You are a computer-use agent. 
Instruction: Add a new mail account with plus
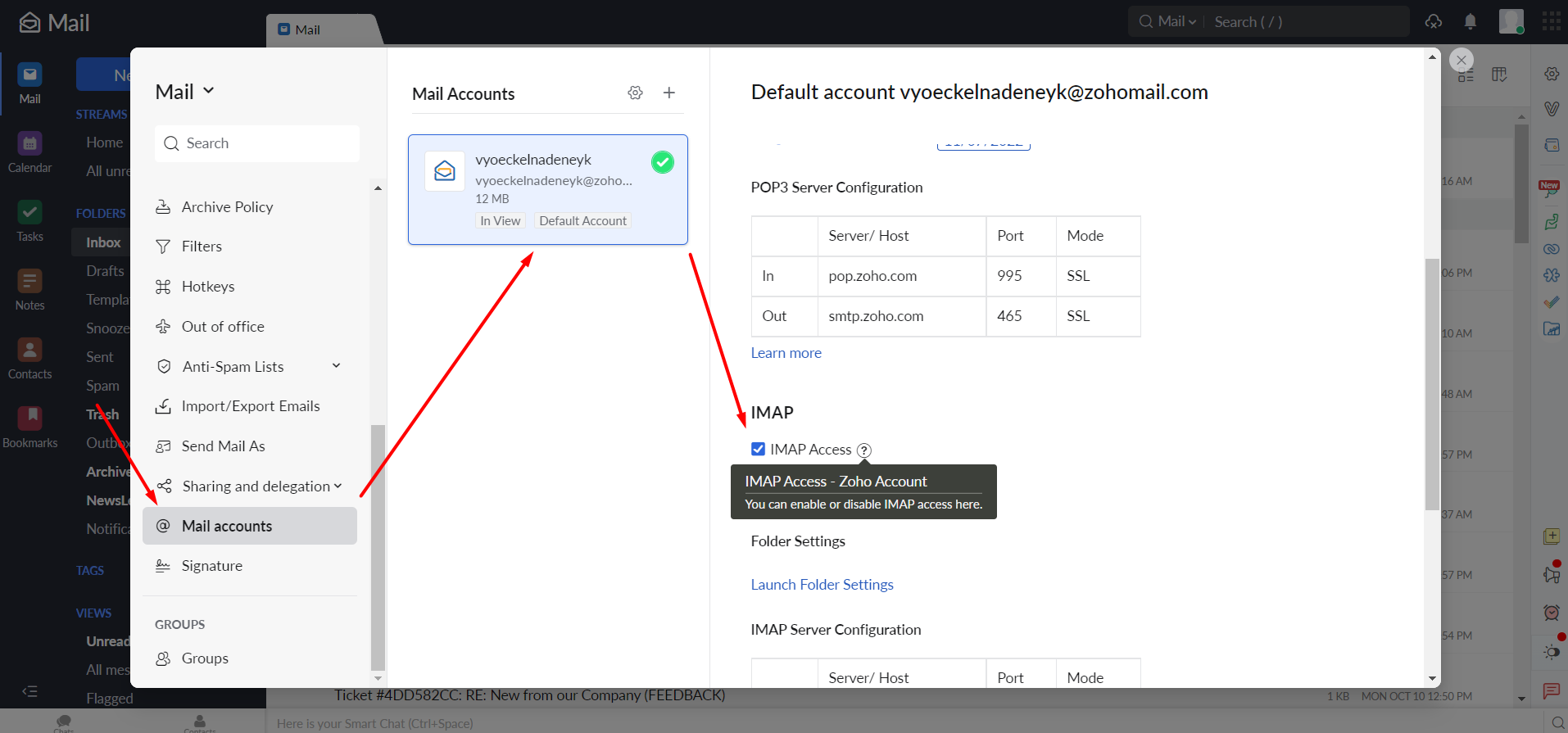coord(669,93)
